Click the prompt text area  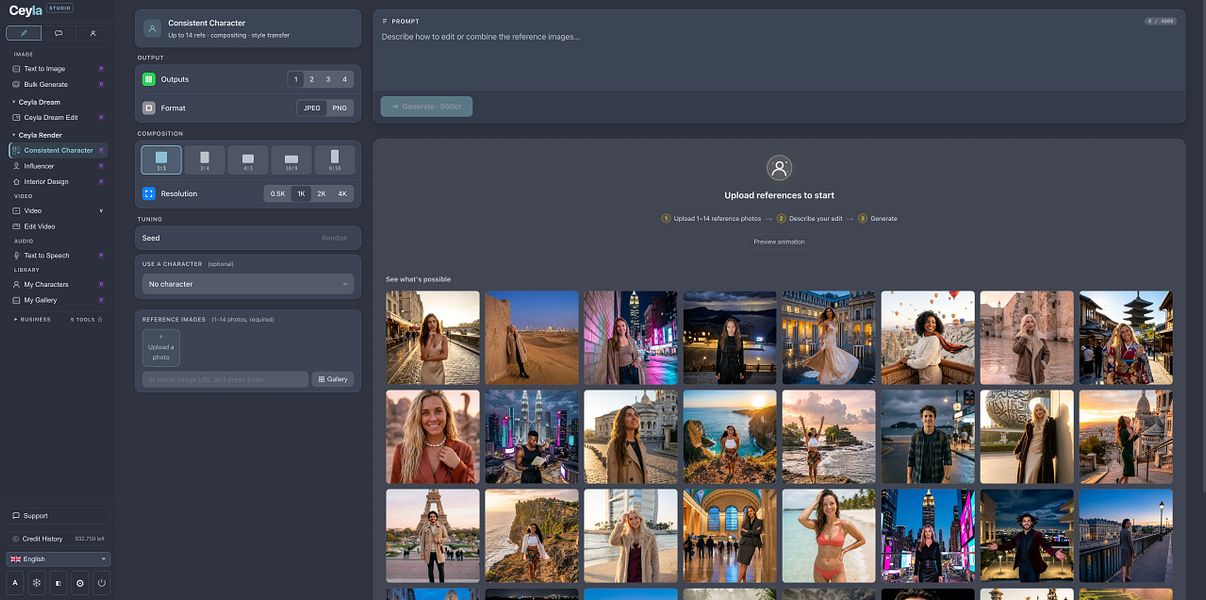tap(779, 60)
